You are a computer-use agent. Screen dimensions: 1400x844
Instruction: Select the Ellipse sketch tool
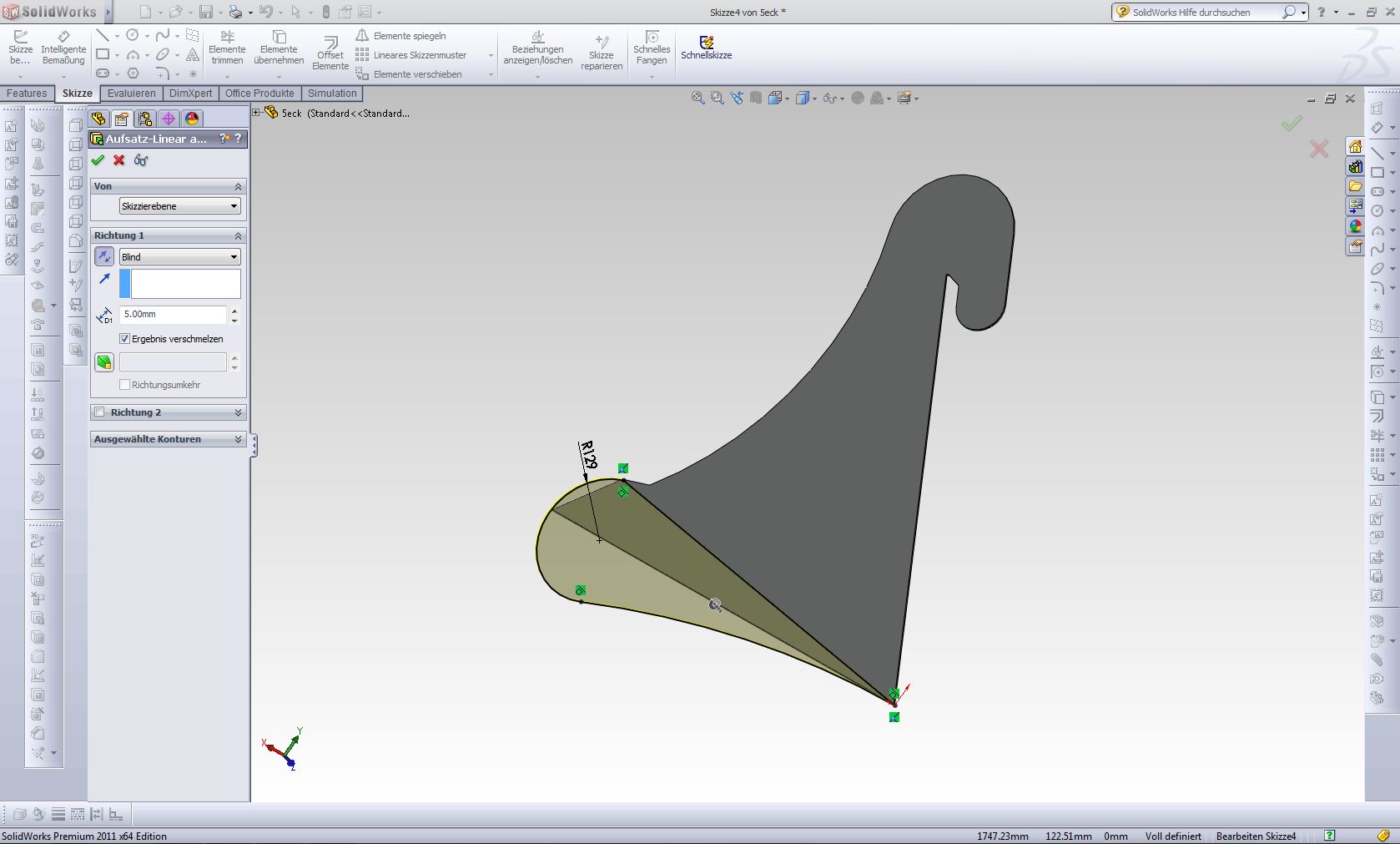point(163,54)
